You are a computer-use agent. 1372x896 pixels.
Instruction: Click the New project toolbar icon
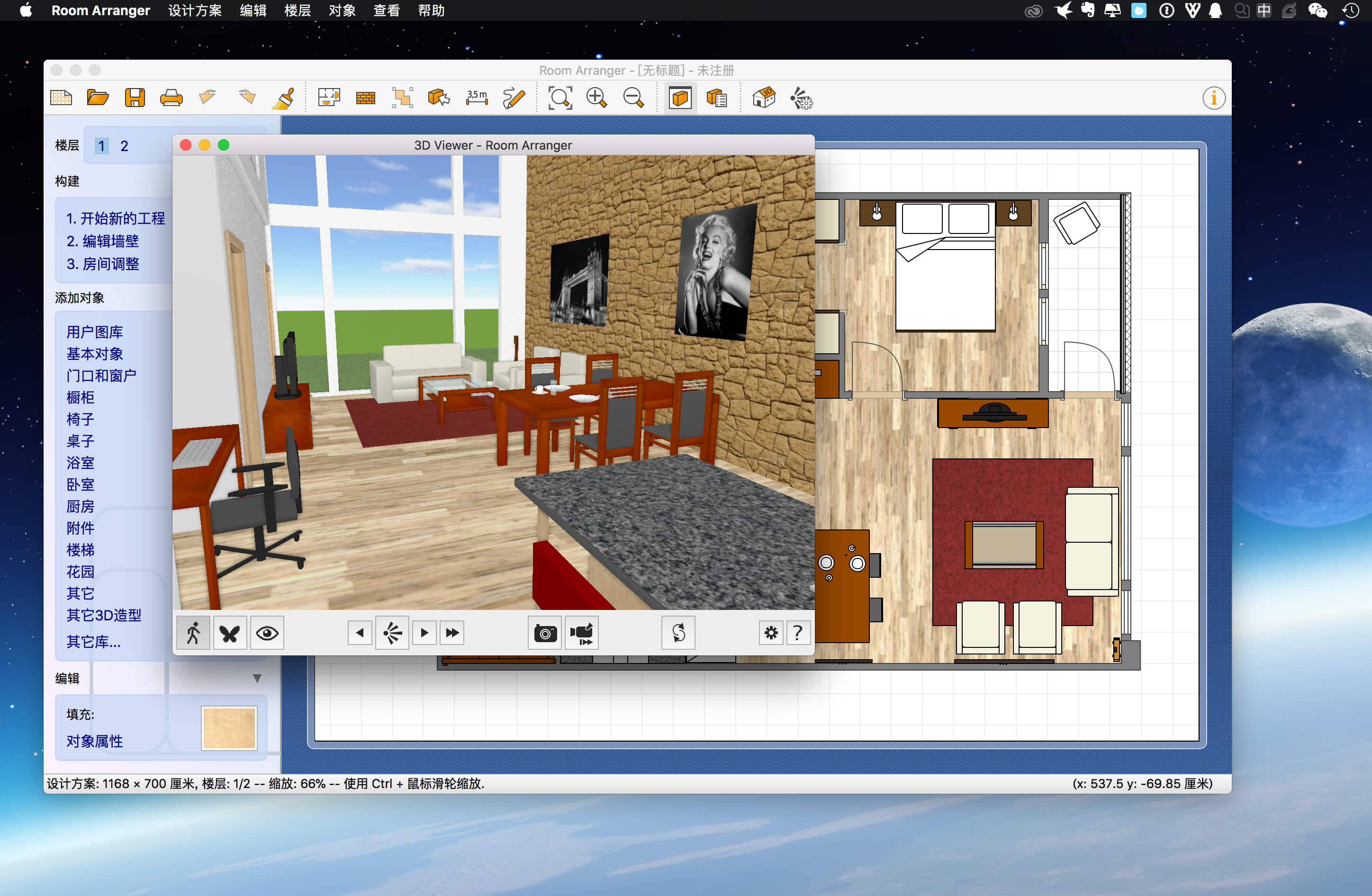(x=61, y=98)
